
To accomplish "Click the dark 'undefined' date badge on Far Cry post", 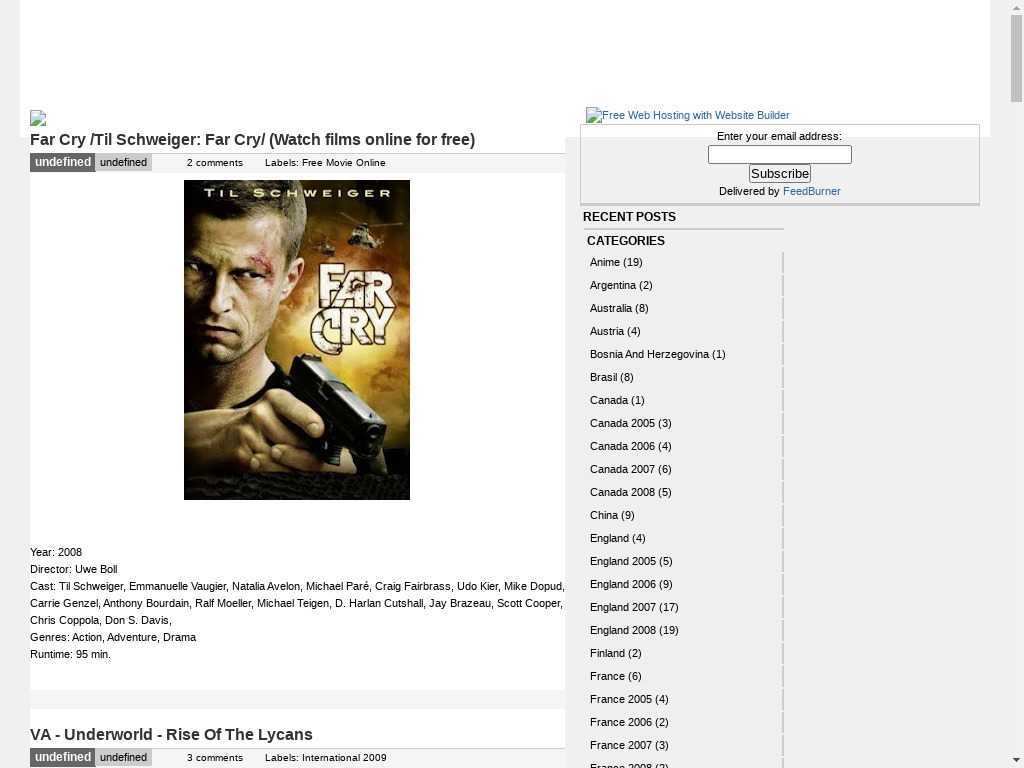I will pos(63,163).
